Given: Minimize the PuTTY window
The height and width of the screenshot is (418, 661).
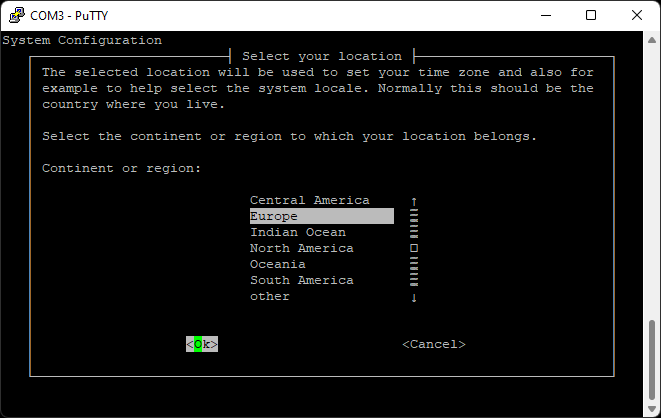Looking at the screenshot, I should tap(545, 15).
